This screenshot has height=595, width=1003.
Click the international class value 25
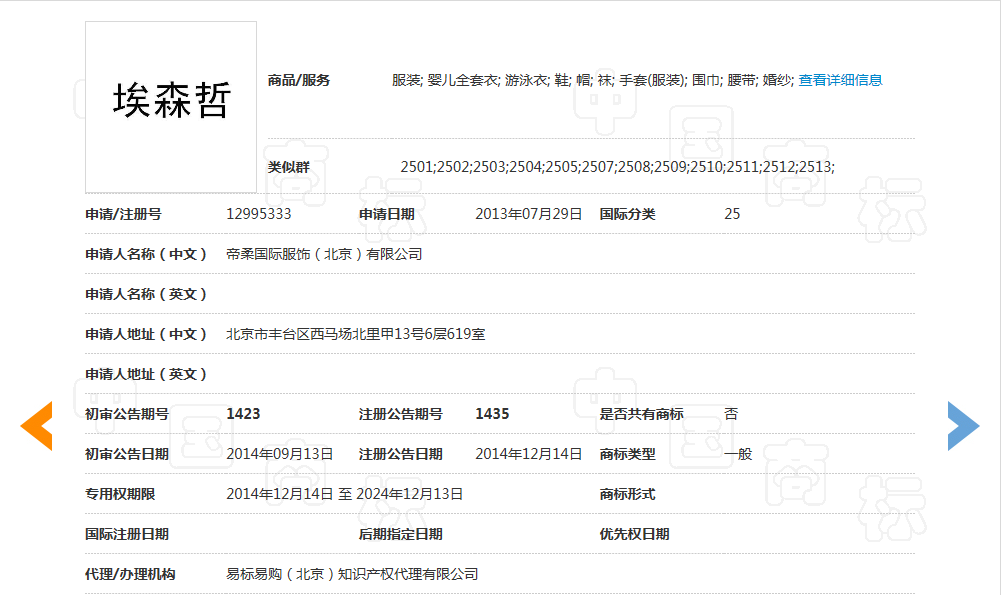pos(732,214)
